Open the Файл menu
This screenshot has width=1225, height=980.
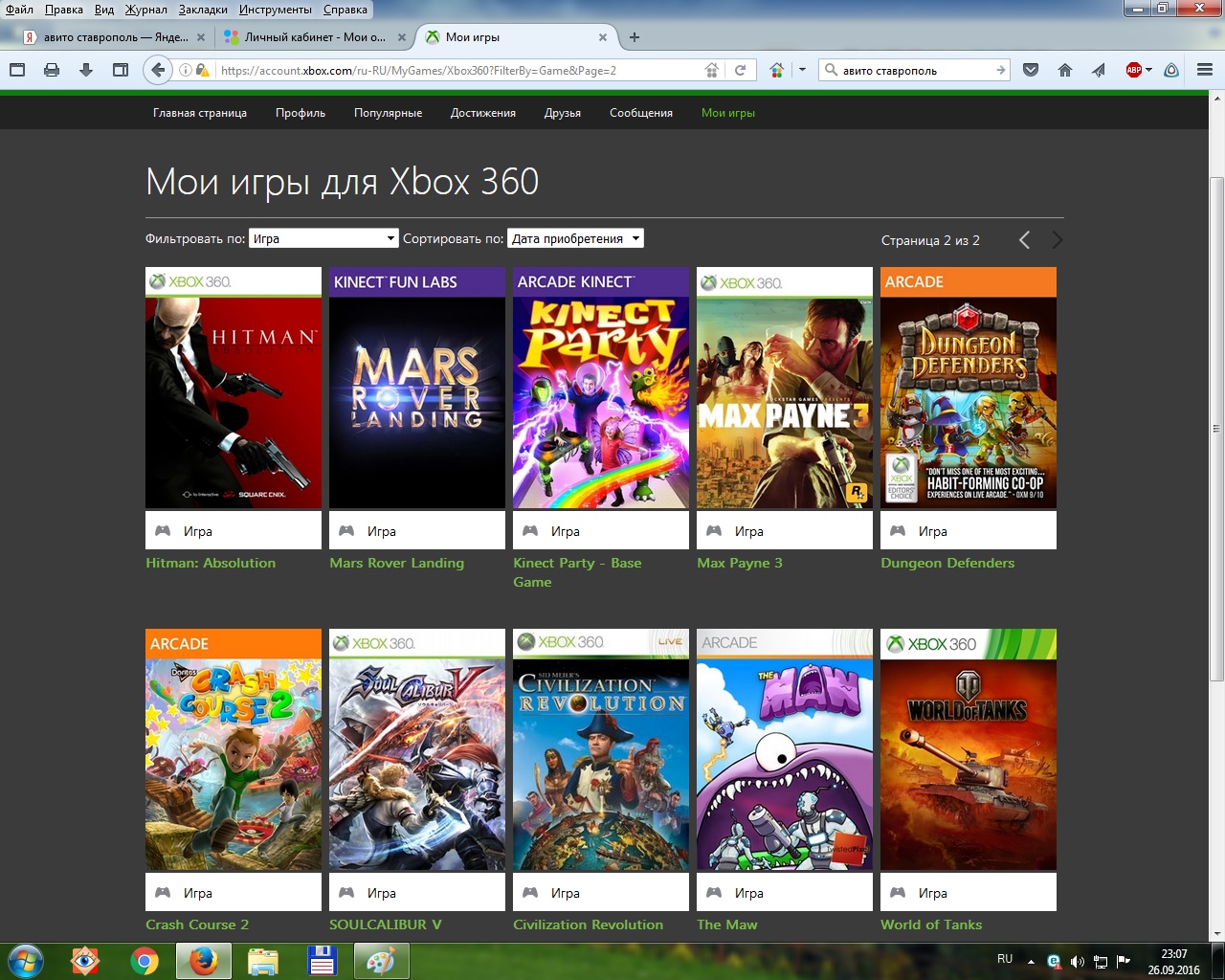coord(19,10)
